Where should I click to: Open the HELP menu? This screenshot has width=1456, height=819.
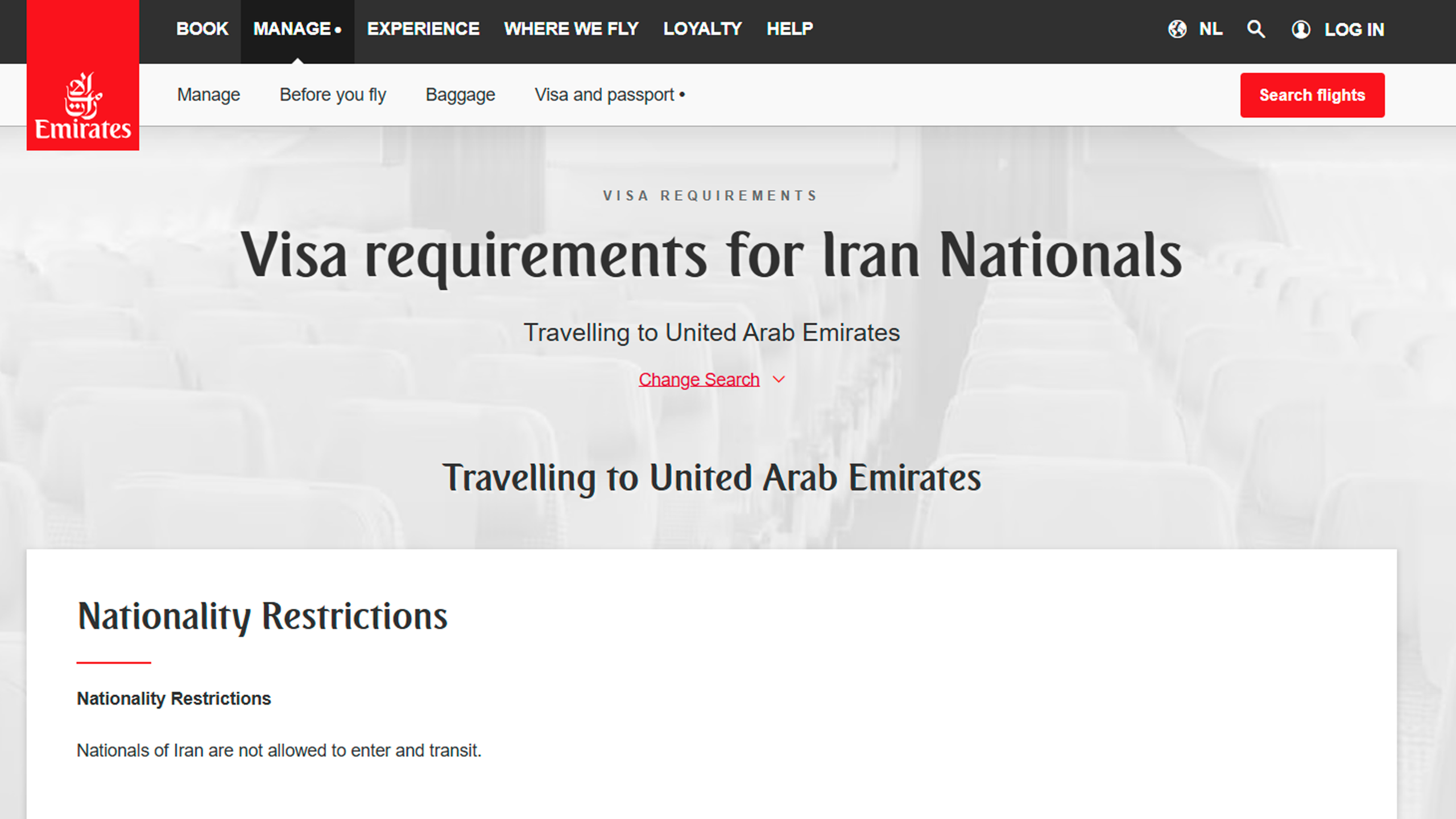click(x=789, y=29)
